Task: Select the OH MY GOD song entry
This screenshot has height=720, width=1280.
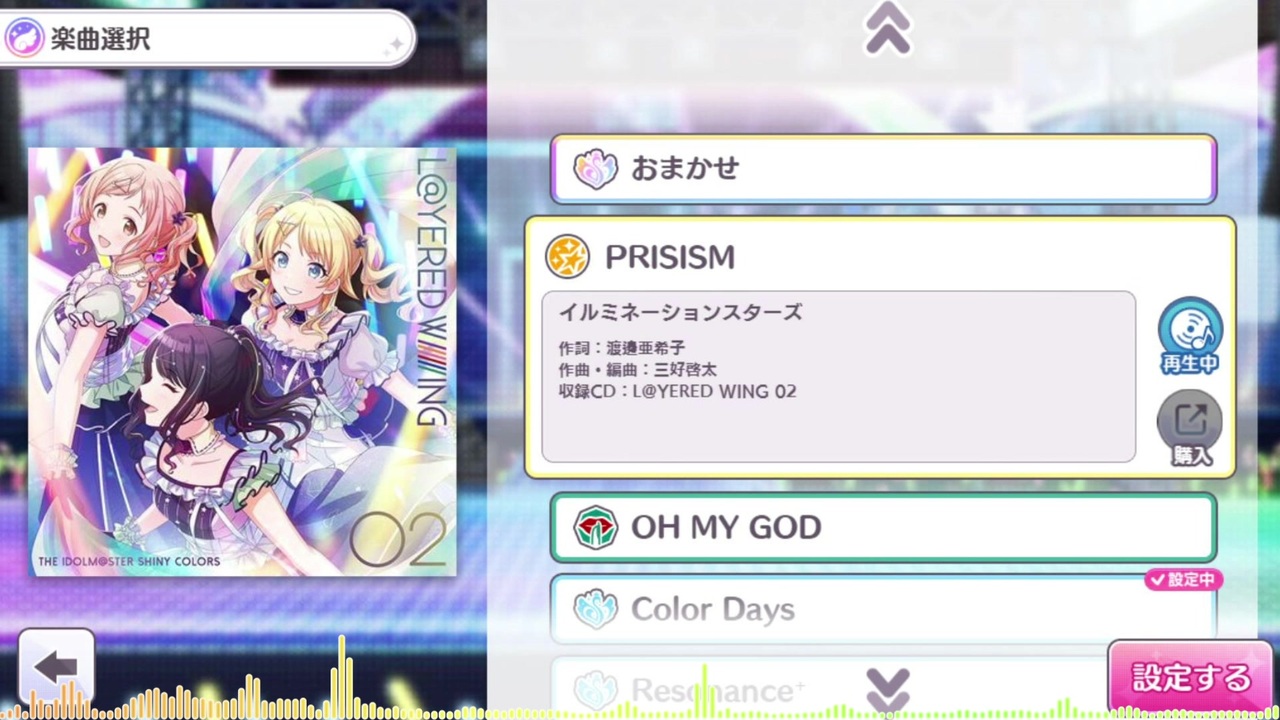Action: [x=883, y=527]
